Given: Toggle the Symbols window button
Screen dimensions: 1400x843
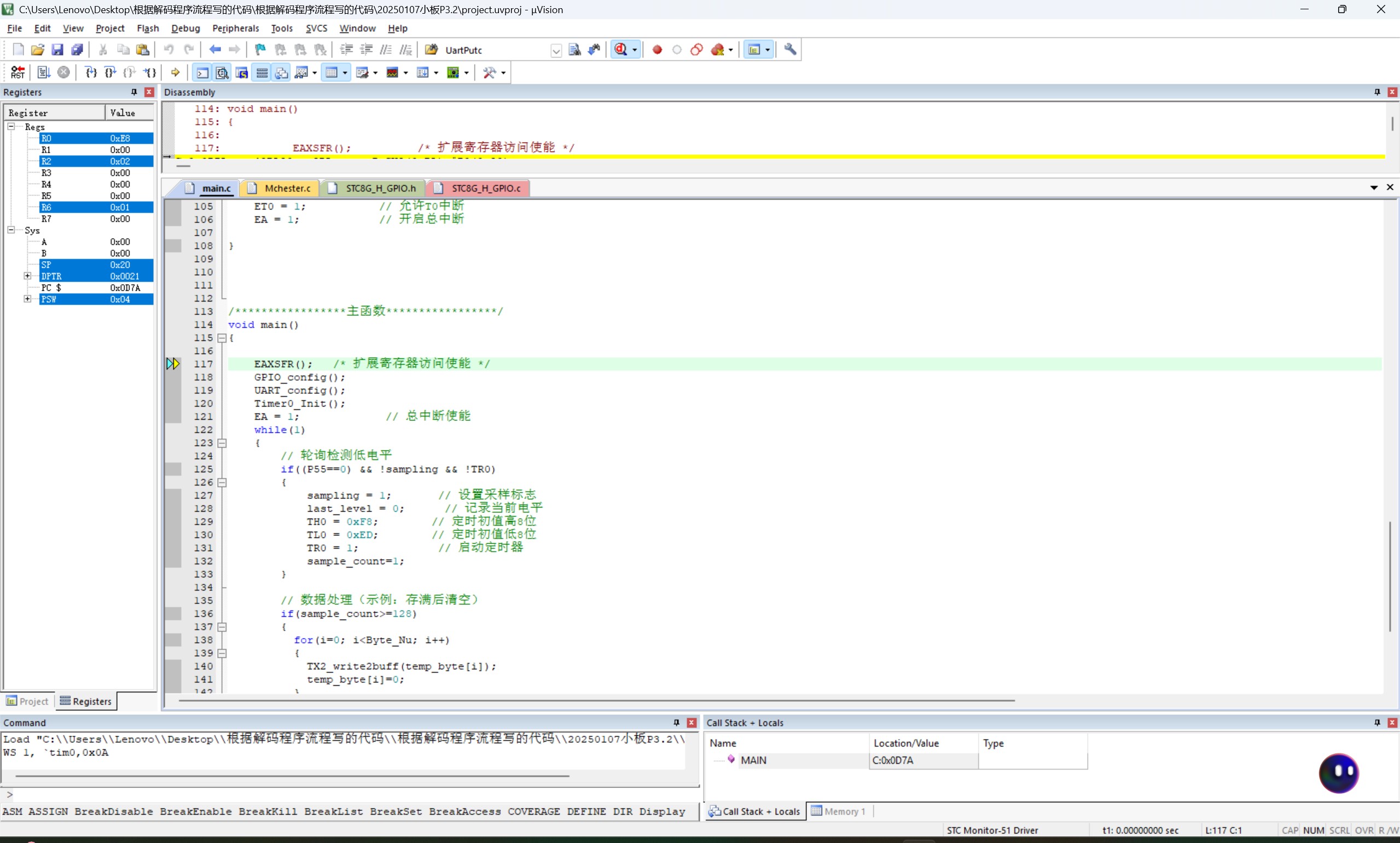Looking at the screenshot, I should [x=242, y=72].
